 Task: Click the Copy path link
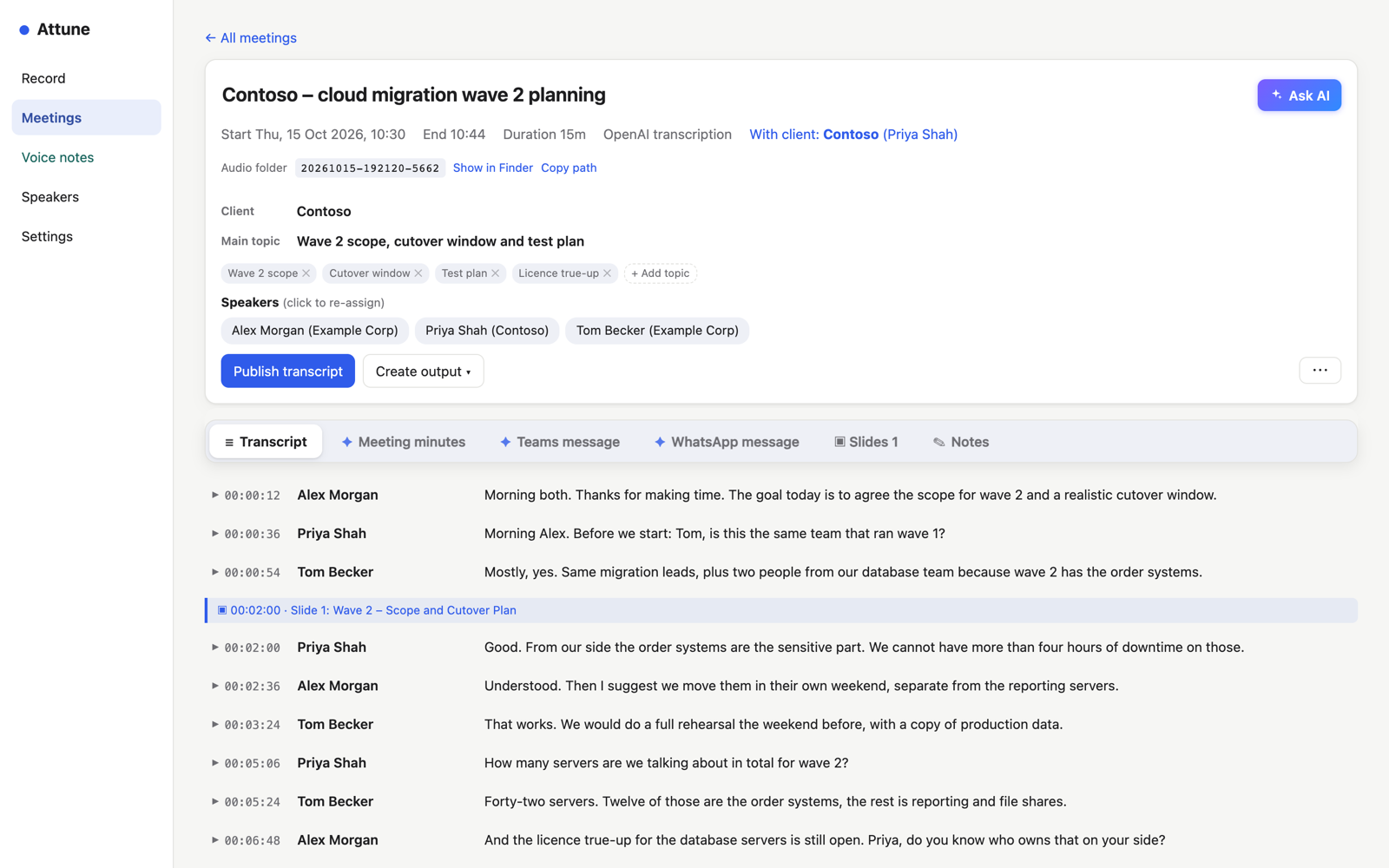pyautogui.click(x=569, y=168)
